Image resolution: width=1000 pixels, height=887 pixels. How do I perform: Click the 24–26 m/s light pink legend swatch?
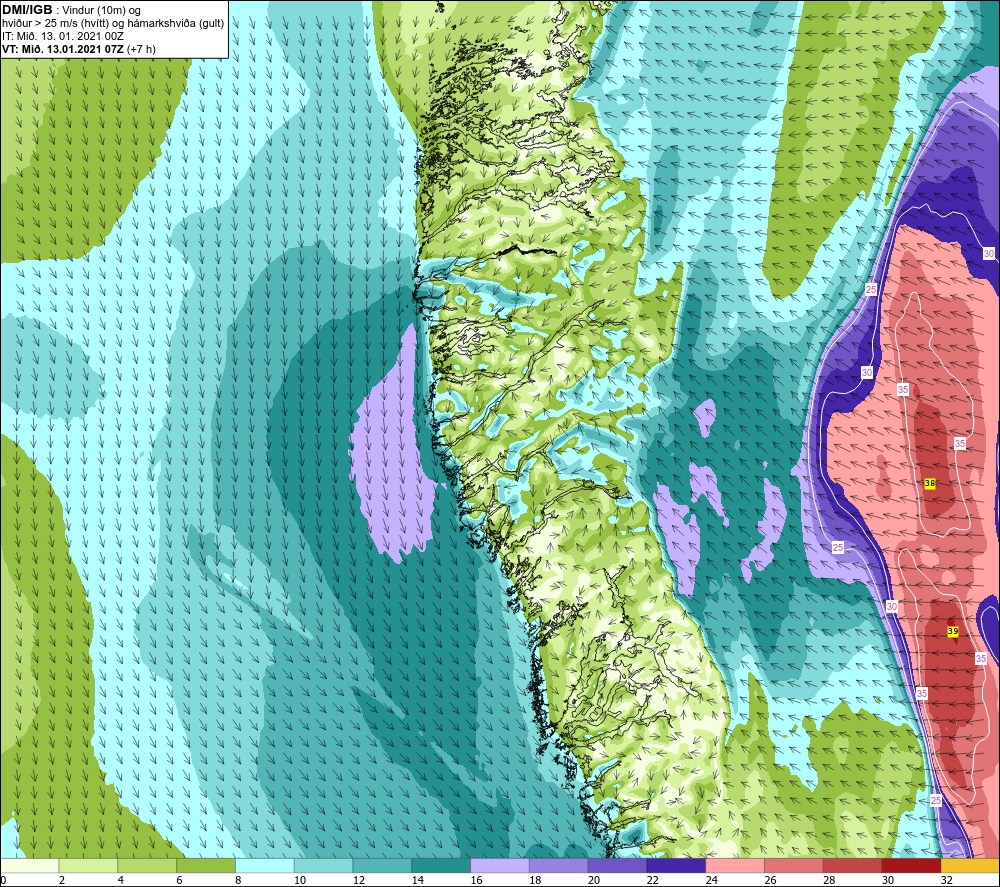(735, 865)
